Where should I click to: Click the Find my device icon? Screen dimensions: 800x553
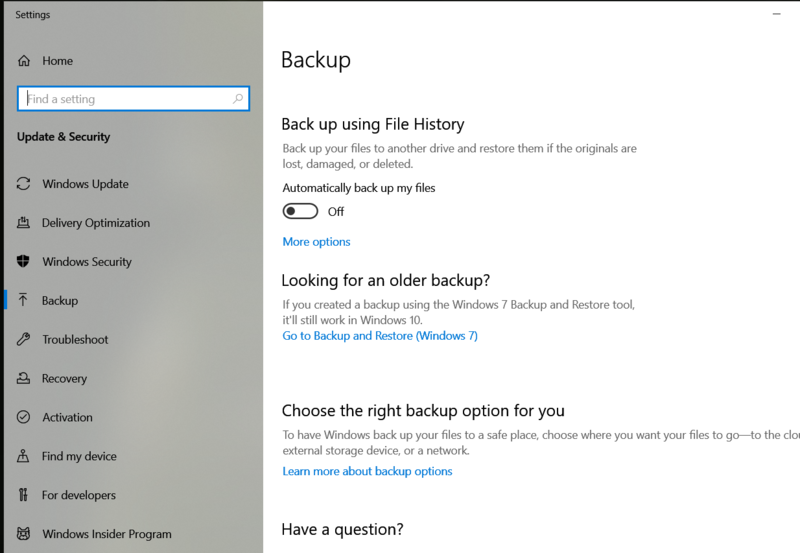pyautogui.click(x=23, y=457)
